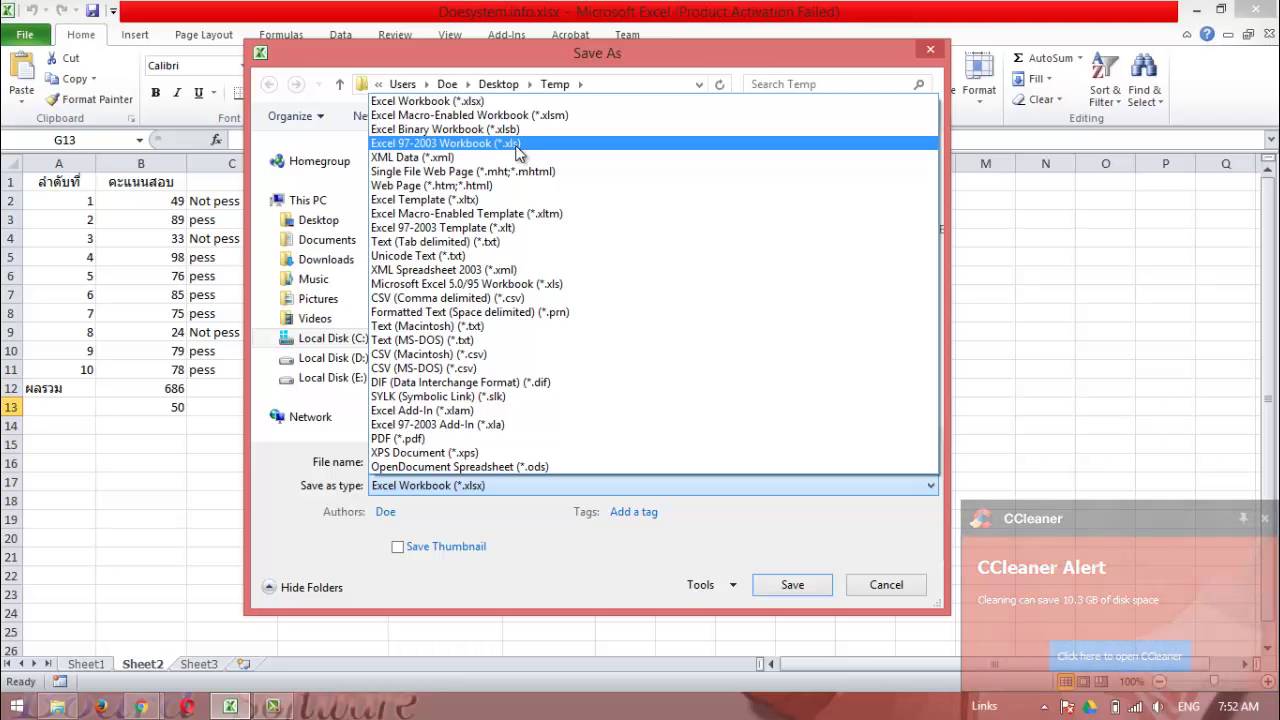Click the Windows Start button

pos(17,706)
